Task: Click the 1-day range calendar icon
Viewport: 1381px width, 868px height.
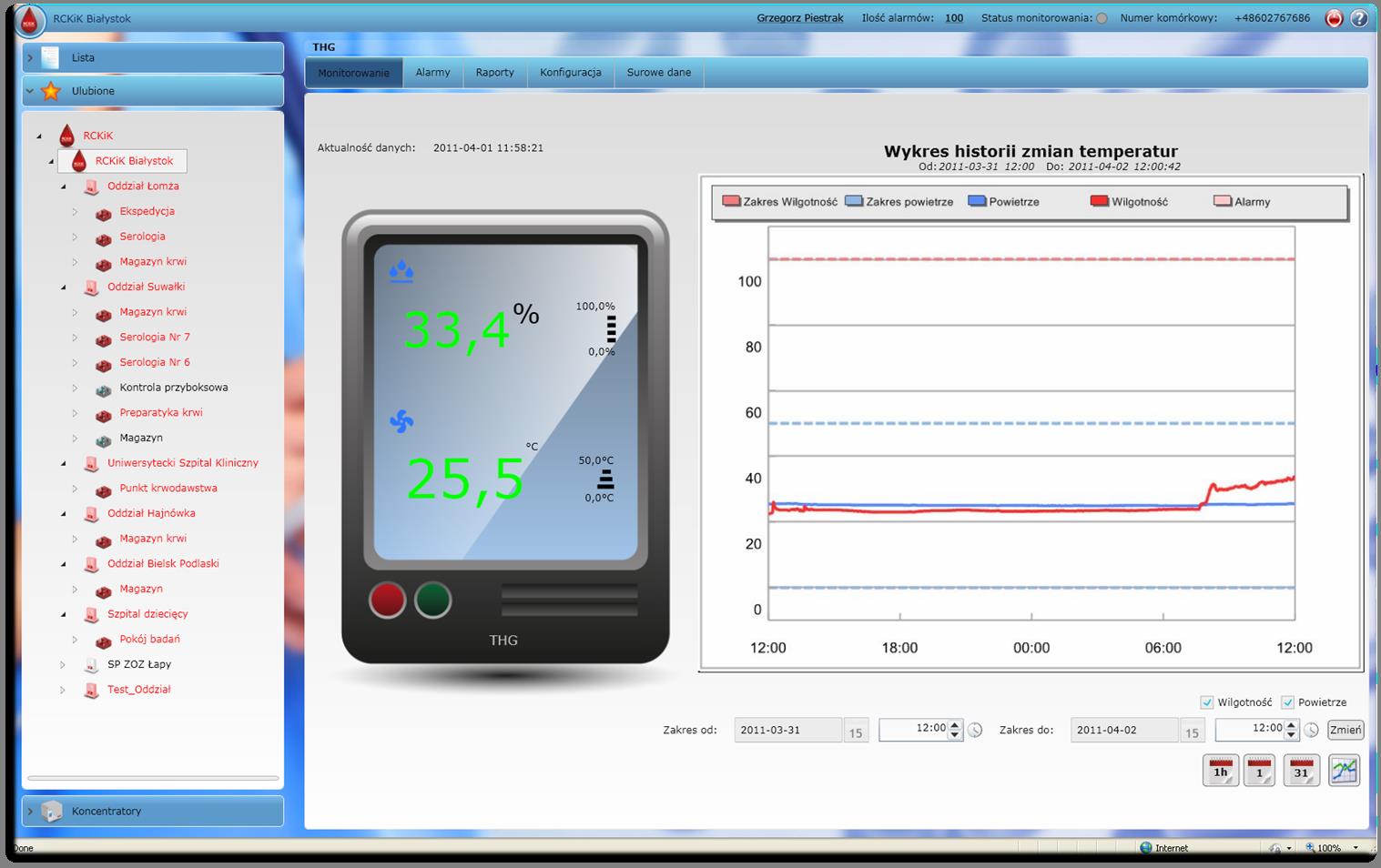Action: click(x=1260, y=770)
